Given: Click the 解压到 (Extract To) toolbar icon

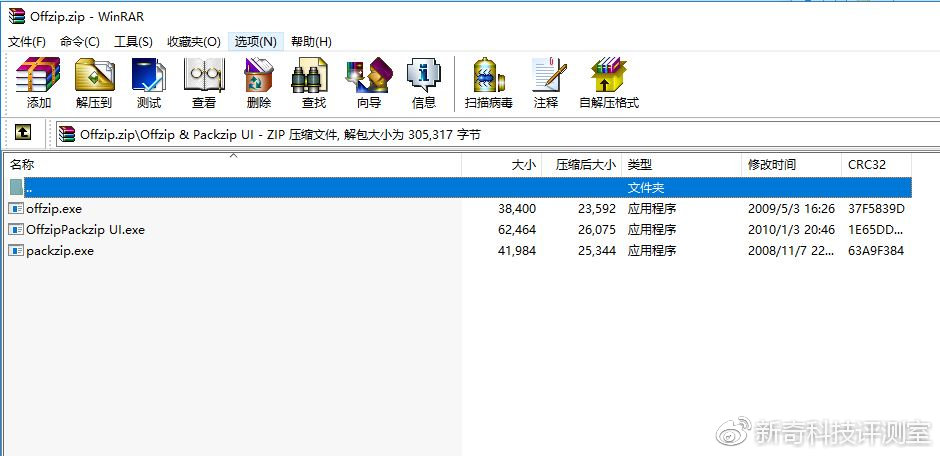Looking at the screenshot, I should [94, 75].
